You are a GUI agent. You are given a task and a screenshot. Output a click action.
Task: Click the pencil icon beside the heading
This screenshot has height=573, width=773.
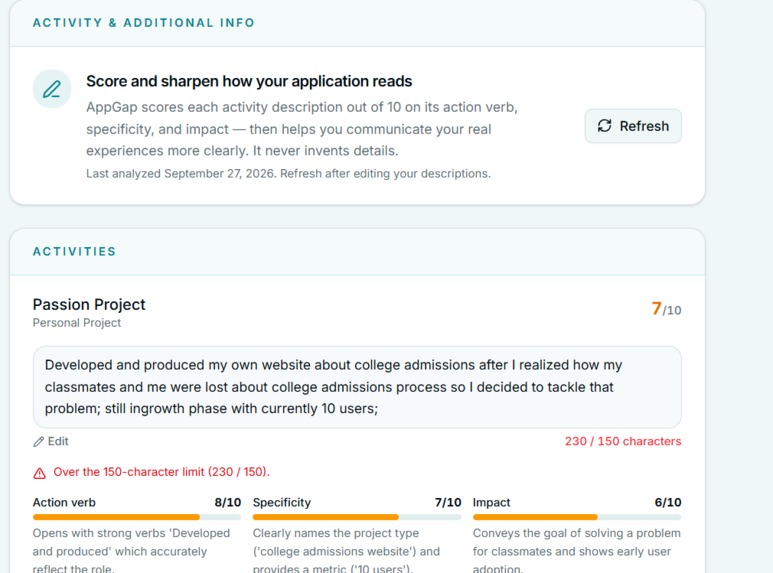click(52, 89)
